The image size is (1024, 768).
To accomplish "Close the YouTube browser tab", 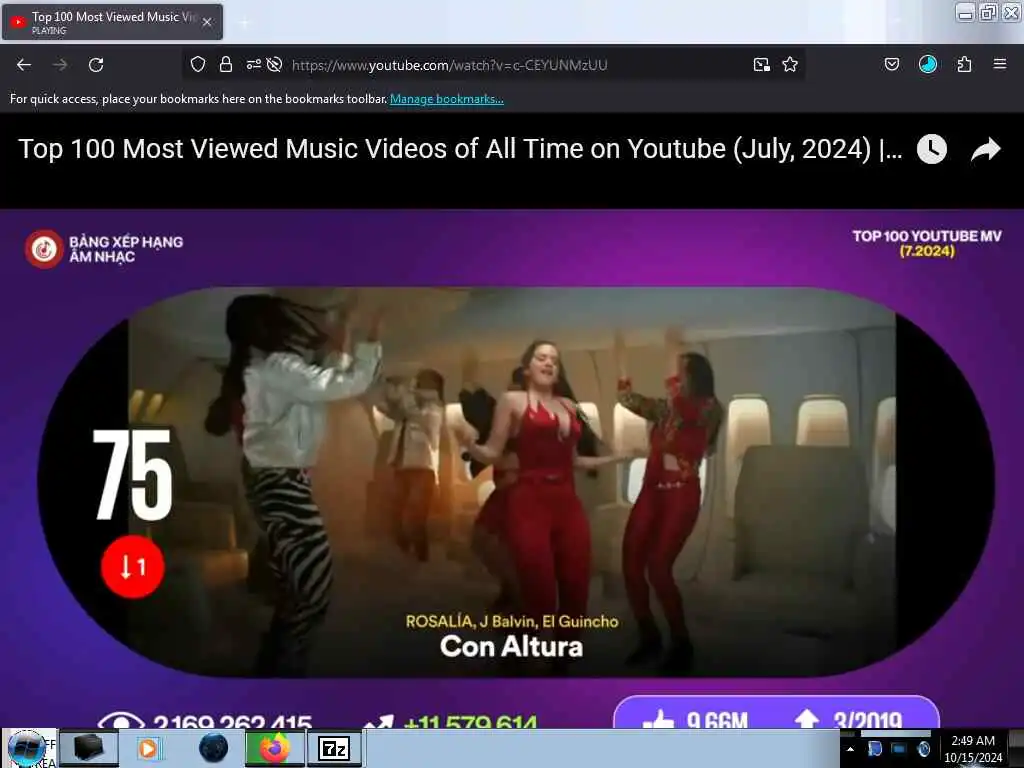I will click(x=207, y=22).
